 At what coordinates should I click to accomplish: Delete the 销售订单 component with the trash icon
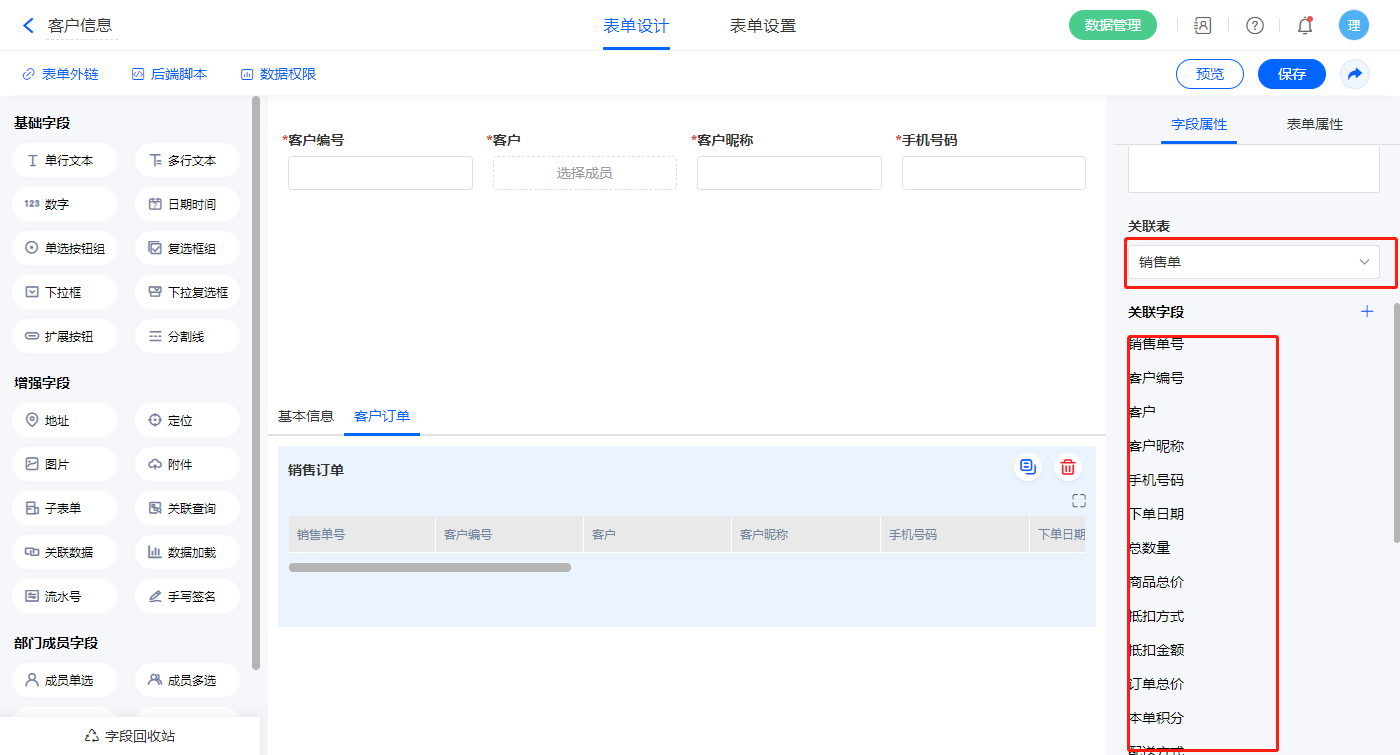(x=1068, y=467)
